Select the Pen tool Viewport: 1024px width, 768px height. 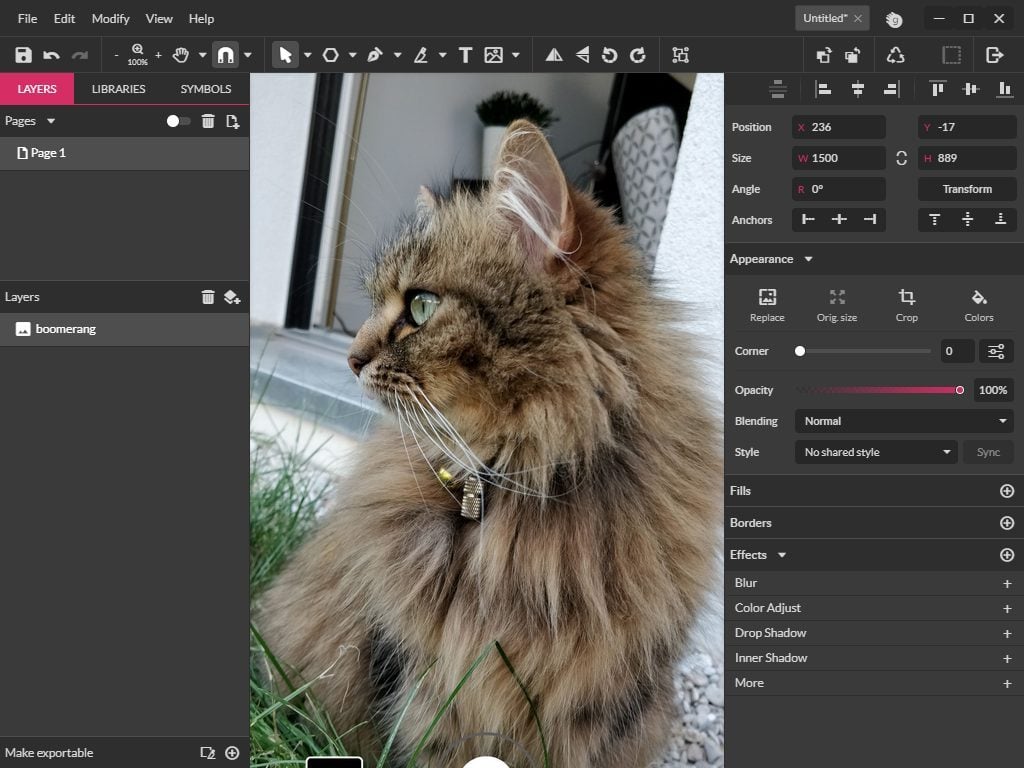click(375, 55)
